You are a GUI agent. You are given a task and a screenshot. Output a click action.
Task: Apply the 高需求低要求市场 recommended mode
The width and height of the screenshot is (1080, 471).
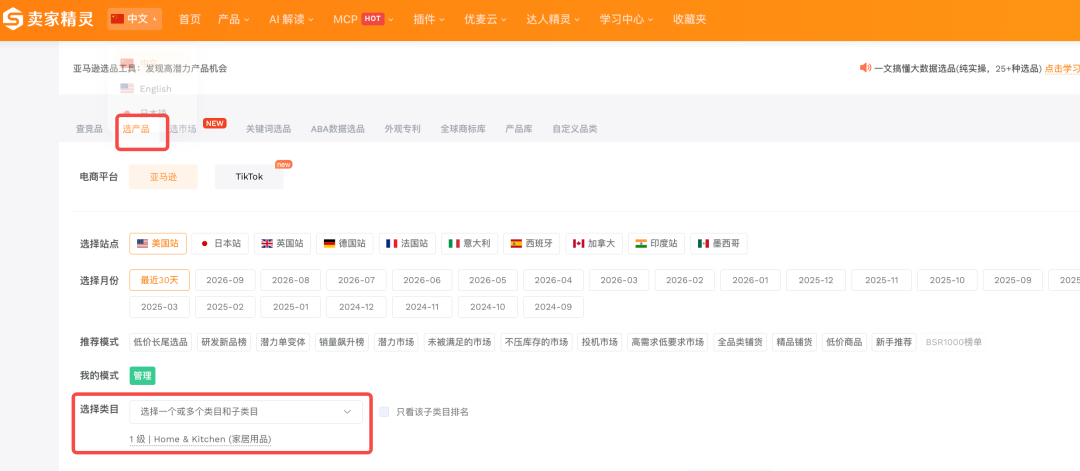tap(667, 342)
